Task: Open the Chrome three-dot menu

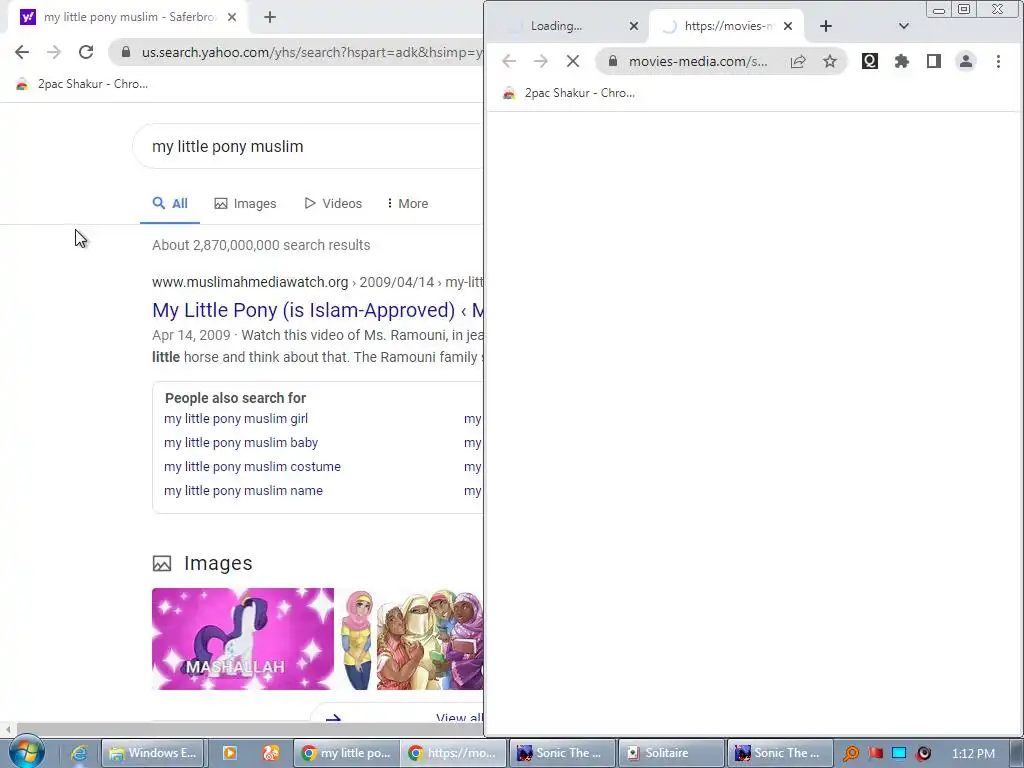Action: (x=998, y=61)
